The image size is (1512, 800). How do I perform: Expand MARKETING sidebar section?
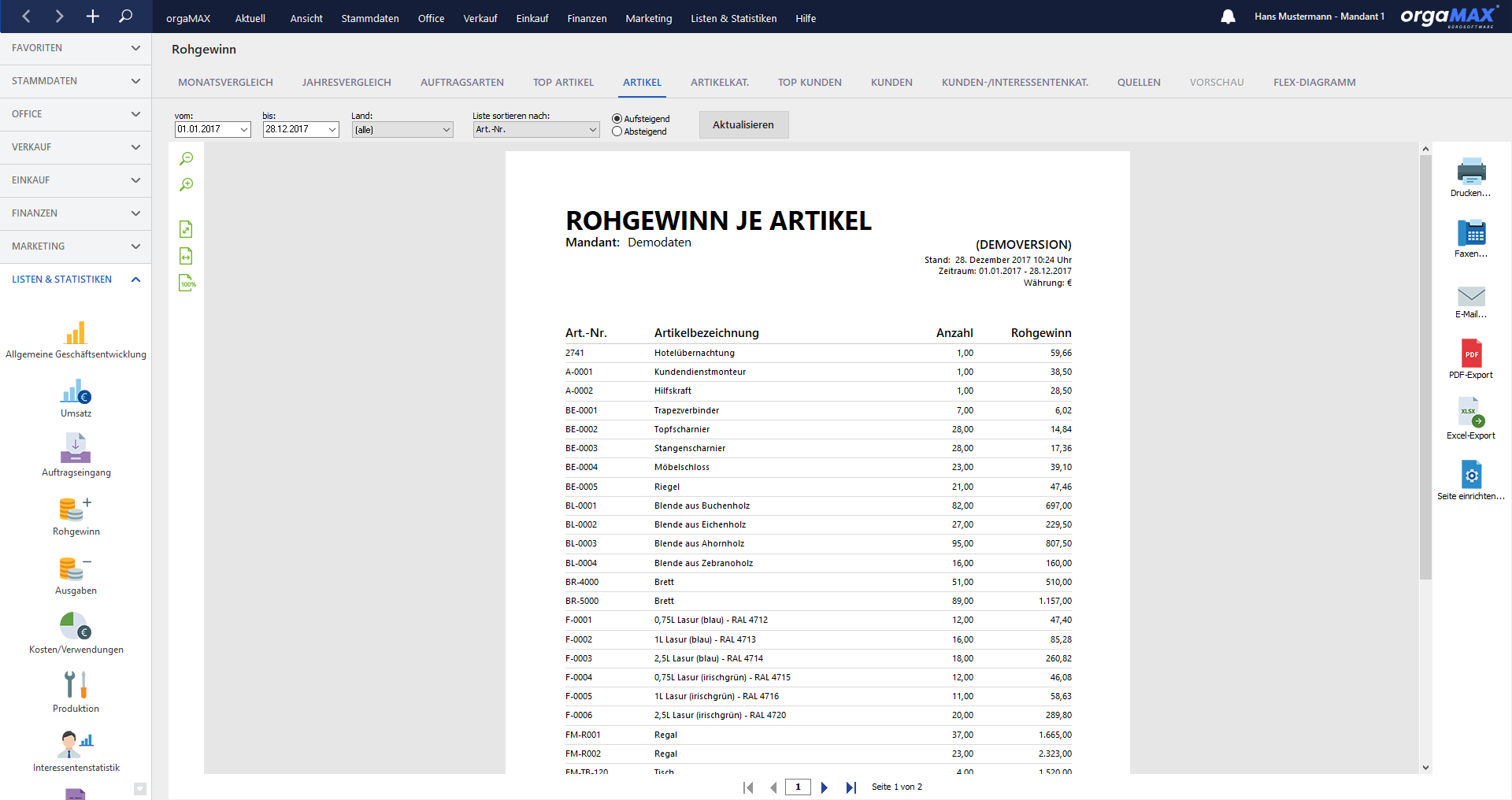[x=76, y=246]
